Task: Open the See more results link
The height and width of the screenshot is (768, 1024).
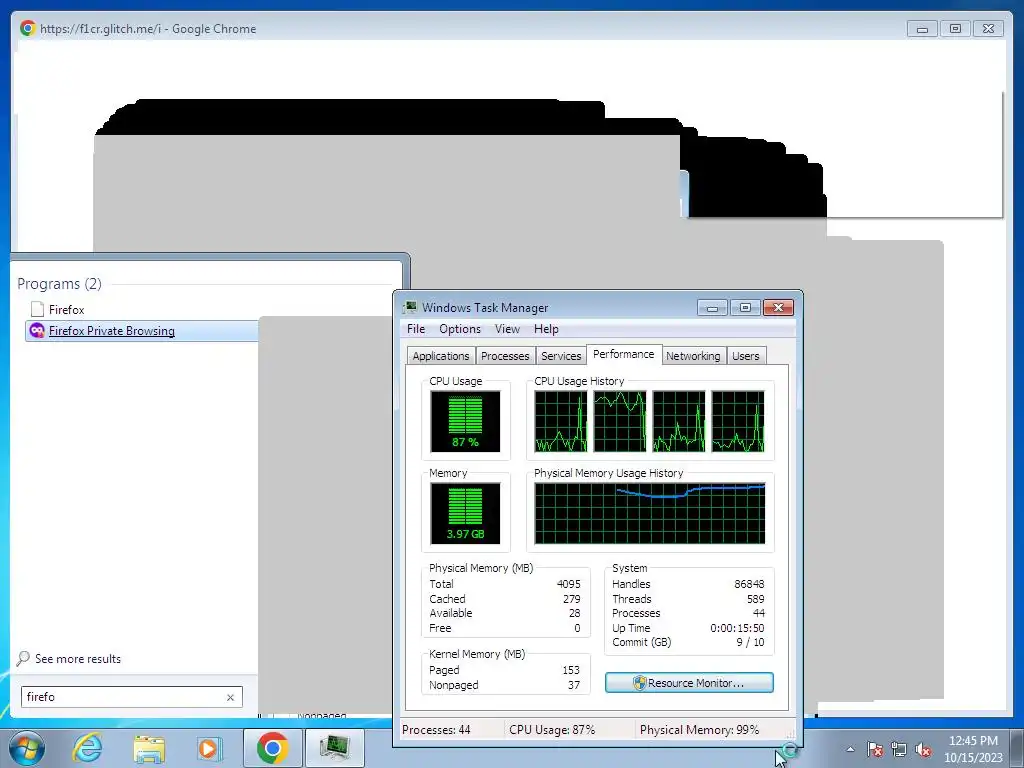Action: [78, 659]
